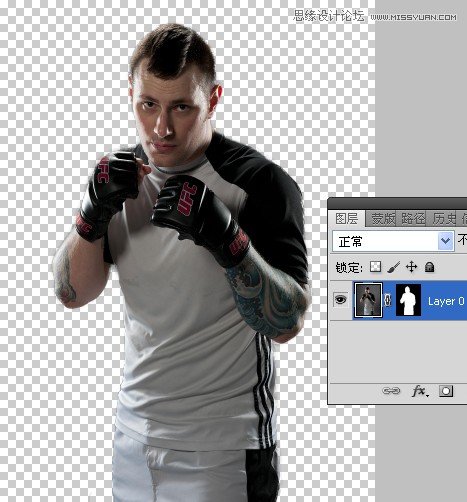467x502 pixels.
Task: Click the link layers icon at panel bottom
Action: click(391, 391)
